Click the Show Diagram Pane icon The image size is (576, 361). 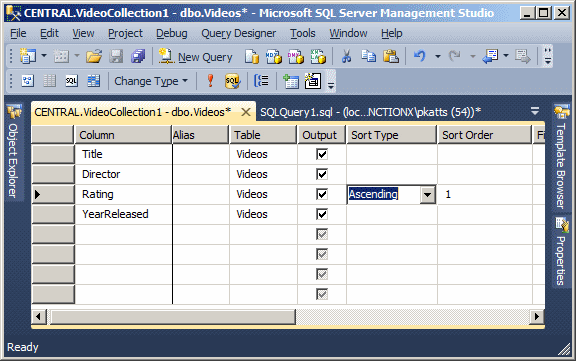(x=28, y=80)
